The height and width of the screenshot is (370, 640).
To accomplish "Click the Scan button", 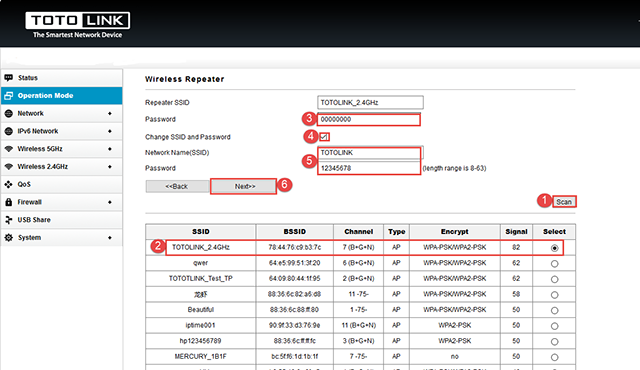I will (564, 202).
